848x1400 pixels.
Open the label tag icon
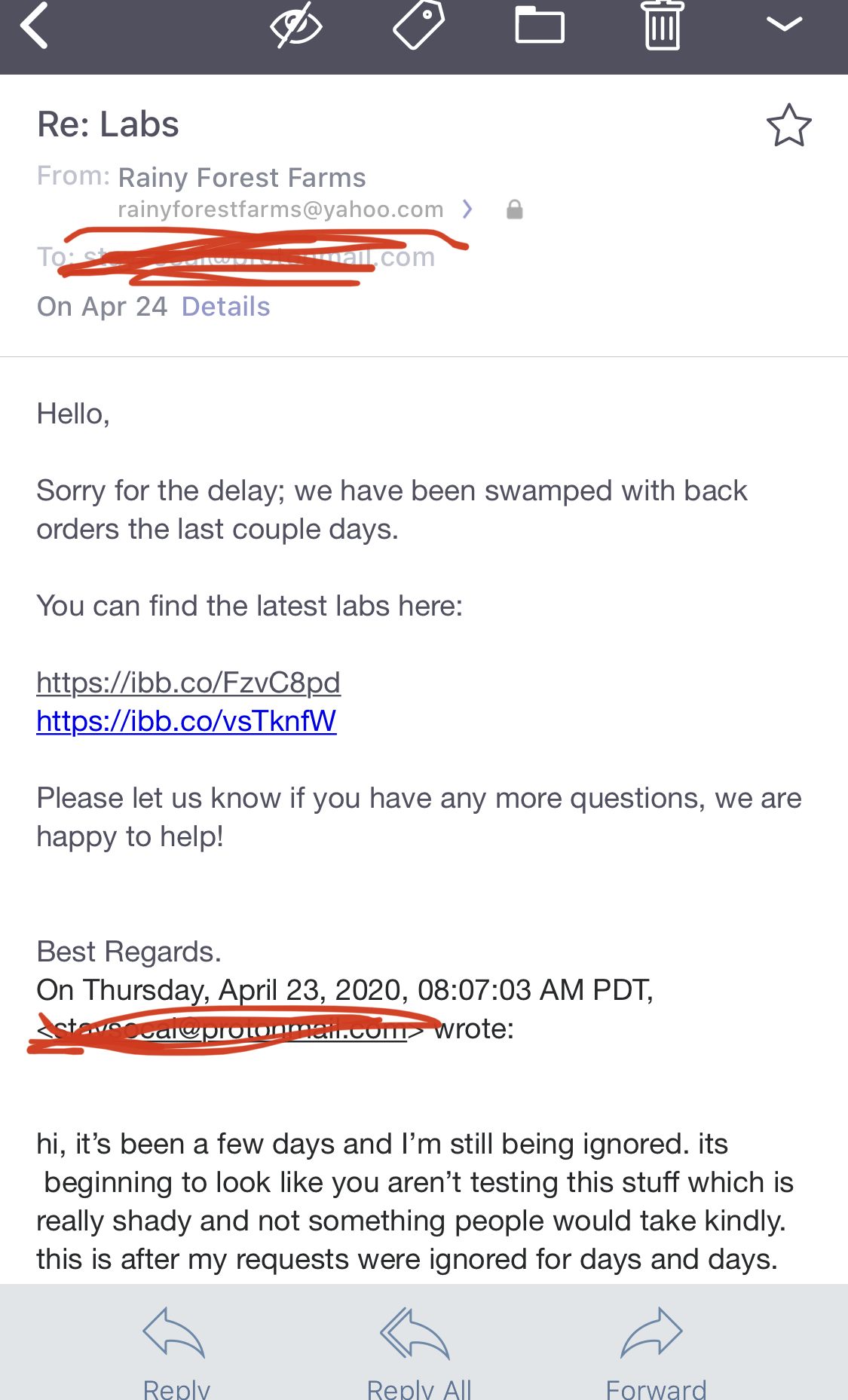click(418, 26)
